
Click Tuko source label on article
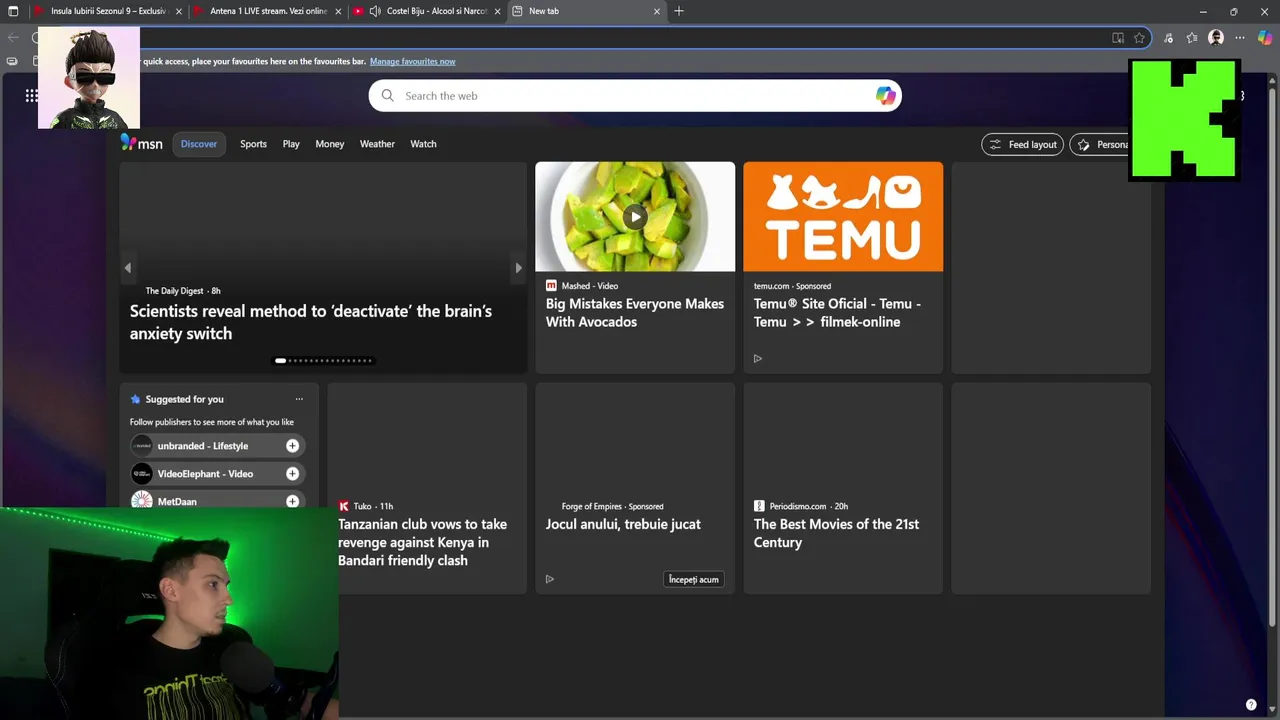coord(362,506)
